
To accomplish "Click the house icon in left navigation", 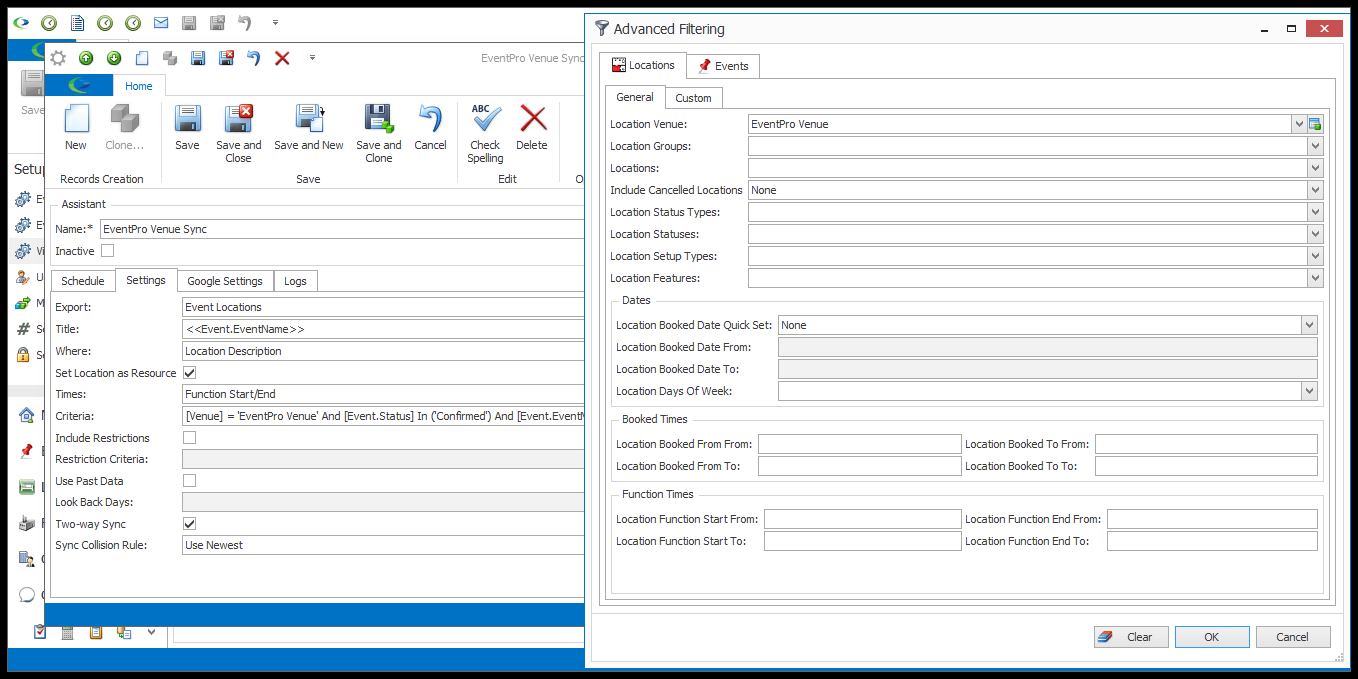I will pyautogui.click(x=27, y=415).
